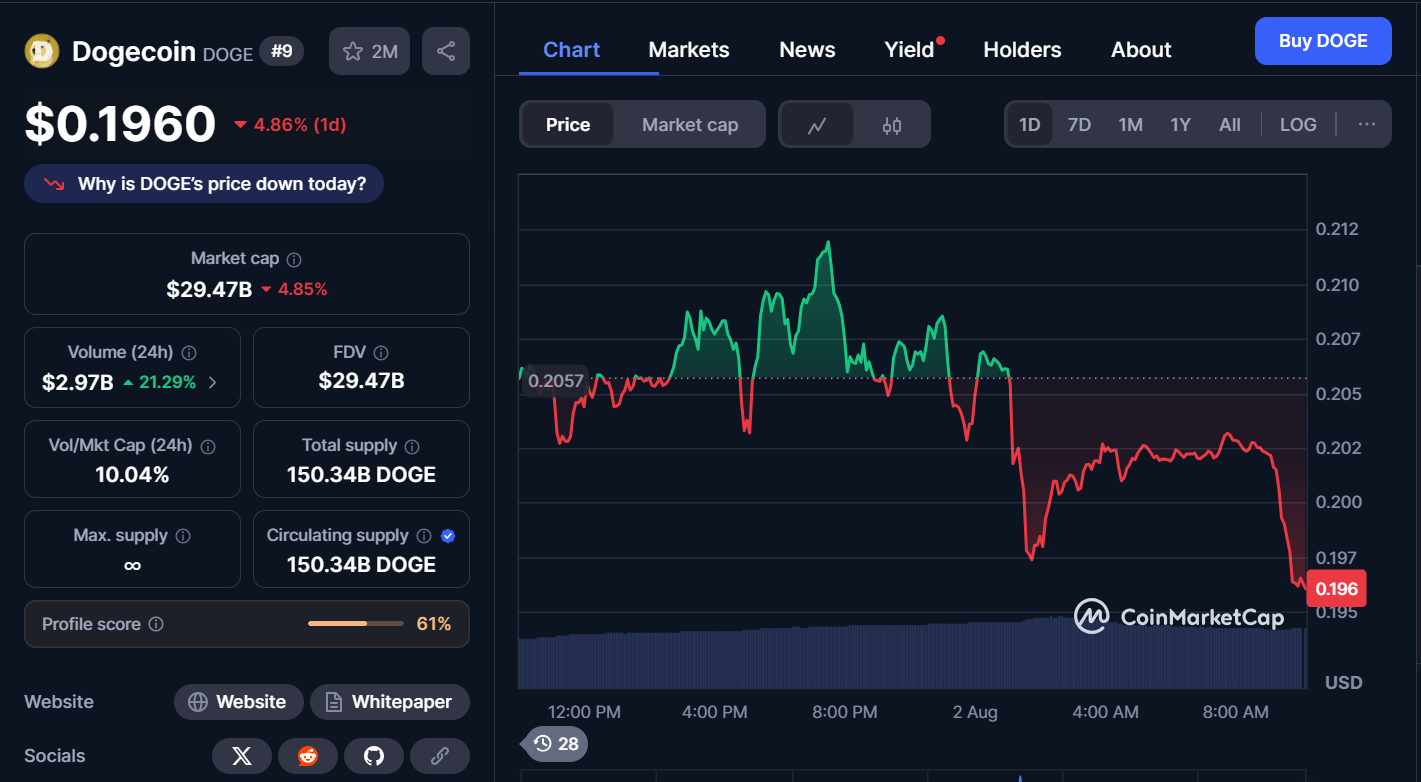Click the history clock badge showing 28
This screenshot has width=1421, height=782.
(x=556, y=744)
